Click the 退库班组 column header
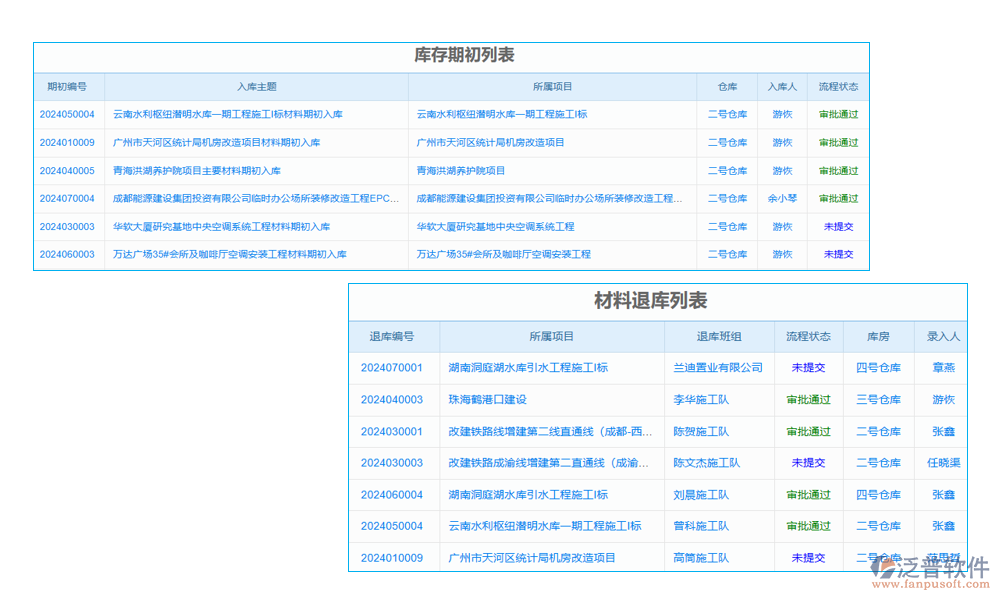Image resolution: width=1000 pixels, height=600 pixels. [x=718, y=336]
